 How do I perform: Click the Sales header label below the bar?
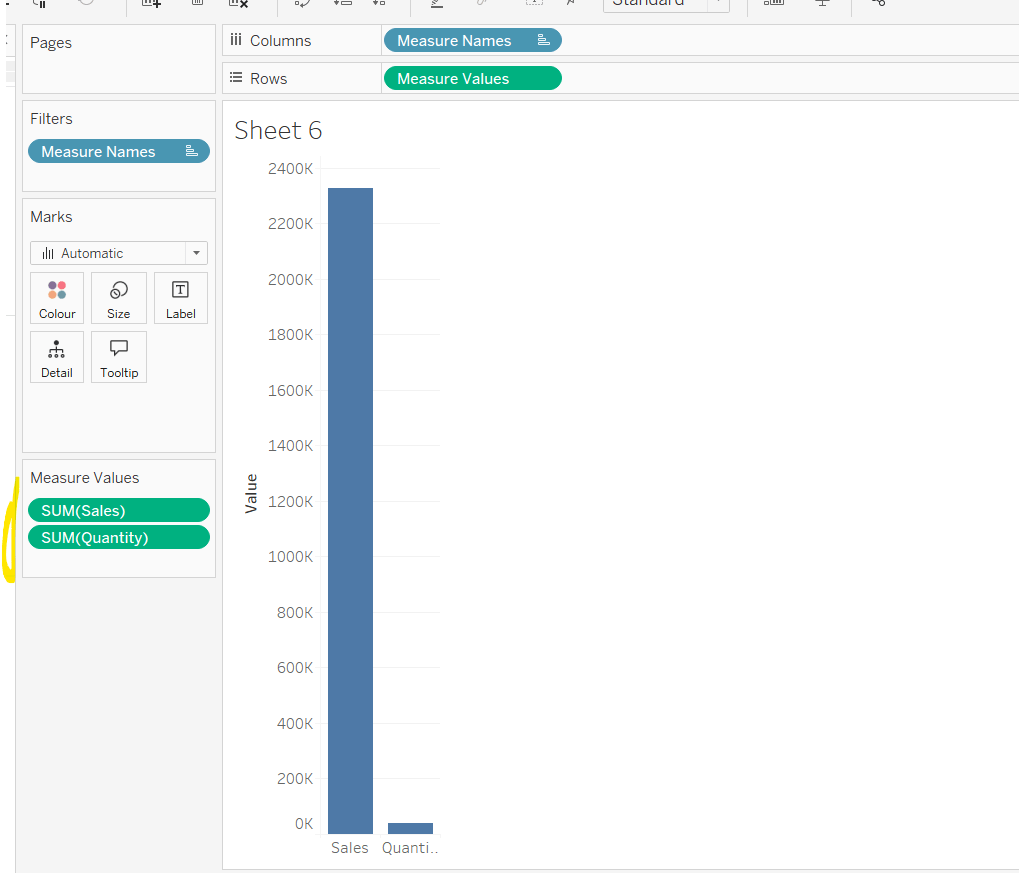coord(350,848)
